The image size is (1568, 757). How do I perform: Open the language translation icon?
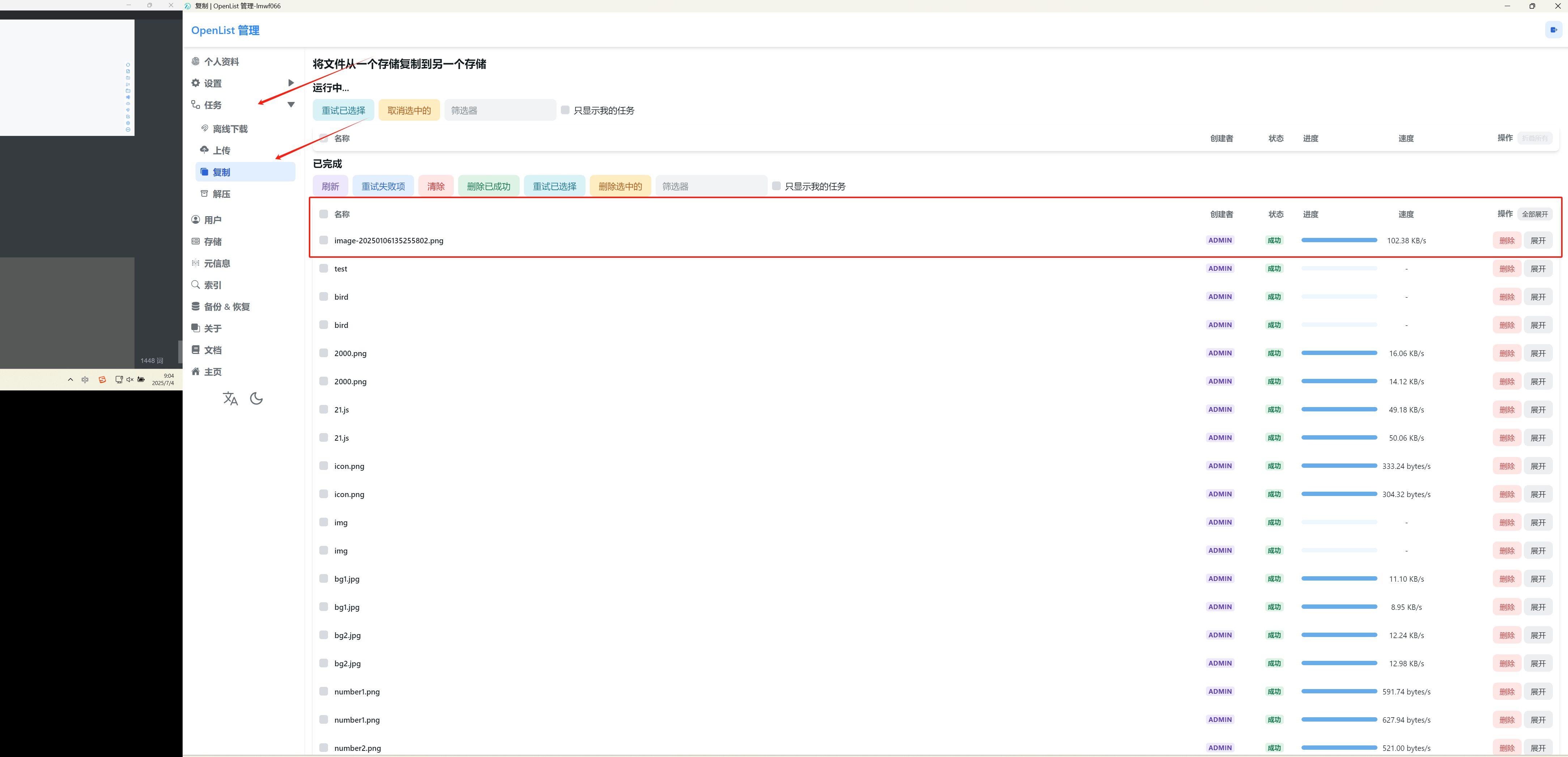230,399
